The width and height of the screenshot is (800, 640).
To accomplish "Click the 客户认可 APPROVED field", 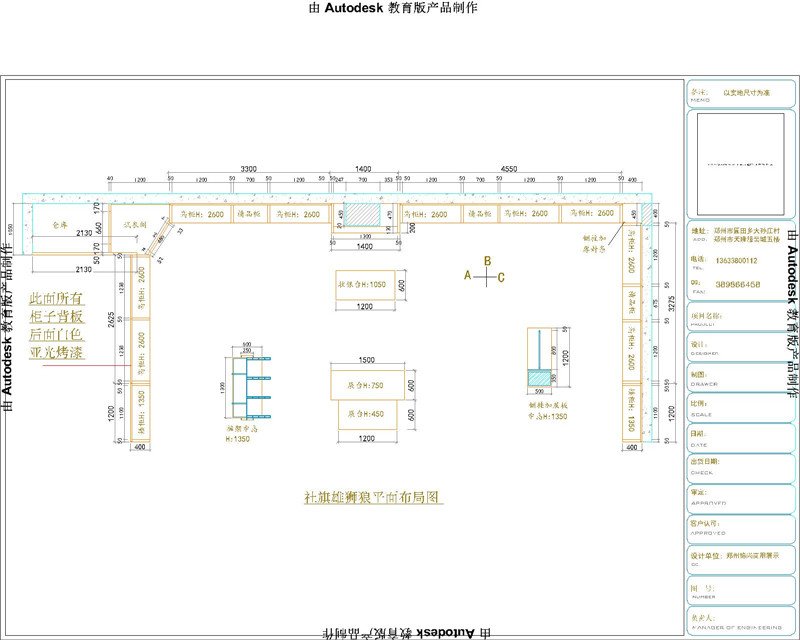I will point(740,528).
